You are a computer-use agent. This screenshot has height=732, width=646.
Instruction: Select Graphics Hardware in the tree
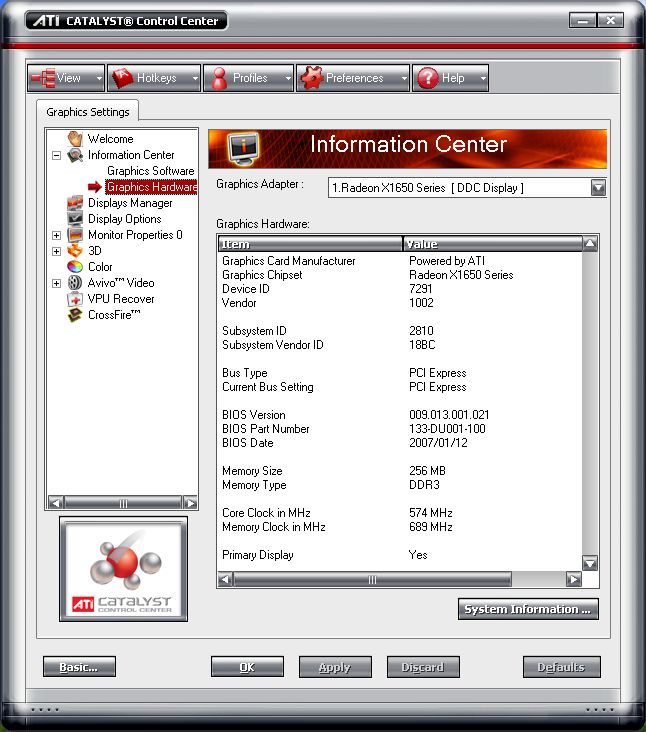click(151, 187)
